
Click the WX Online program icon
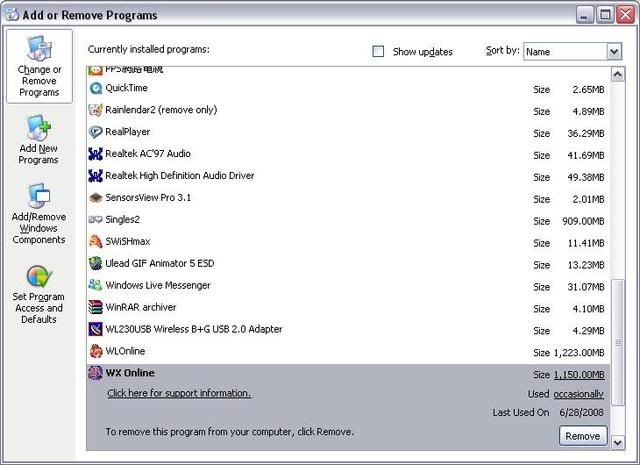[96, 373]
